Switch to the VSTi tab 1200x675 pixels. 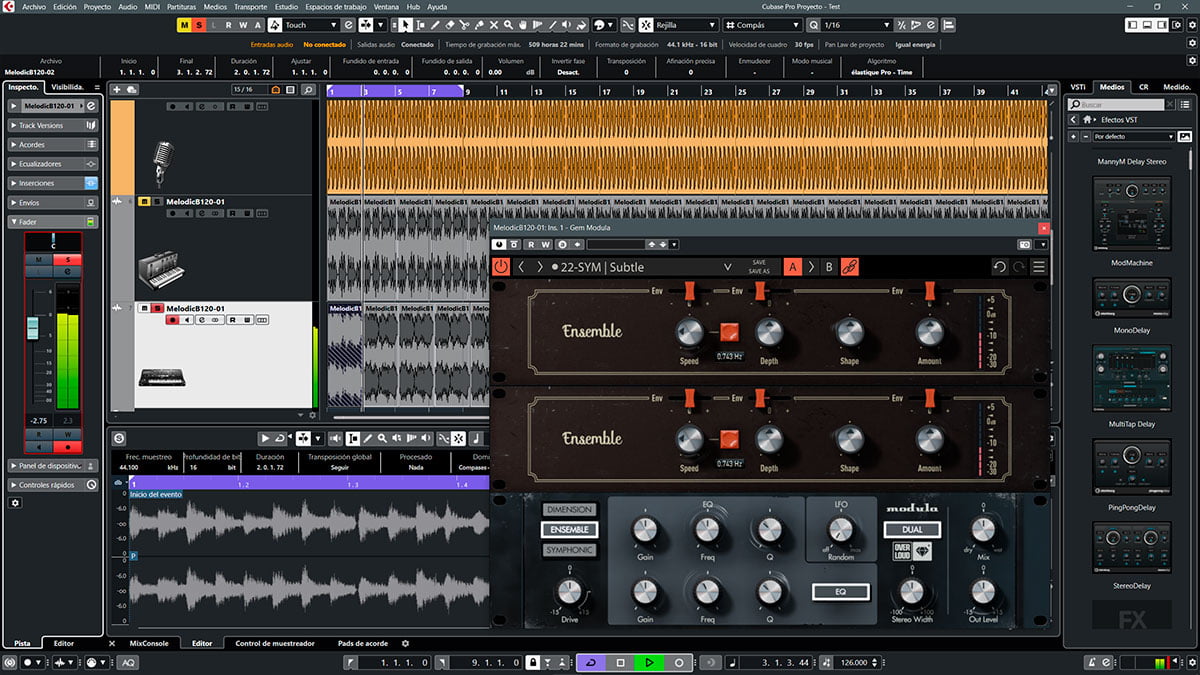point(1078,87)
